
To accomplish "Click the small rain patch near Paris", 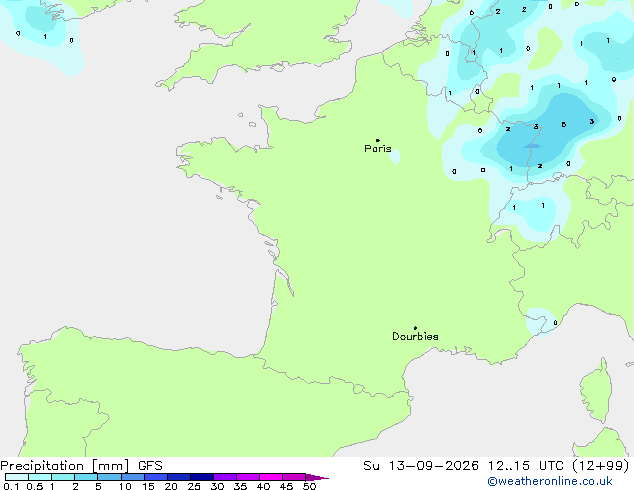I will pos(395,156).
